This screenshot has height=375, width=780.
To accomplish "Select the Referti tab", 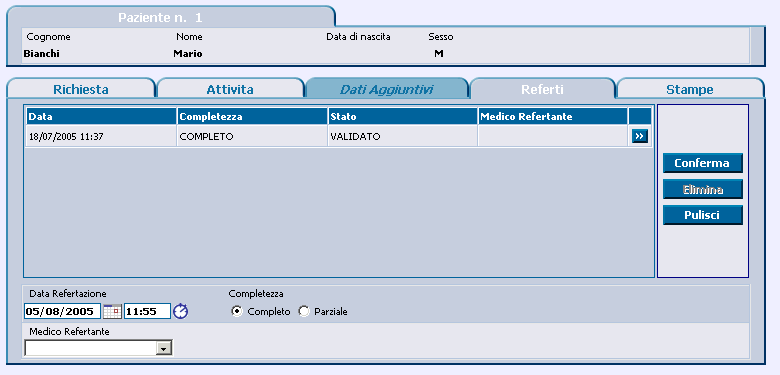I will click(x=542, y=90).
